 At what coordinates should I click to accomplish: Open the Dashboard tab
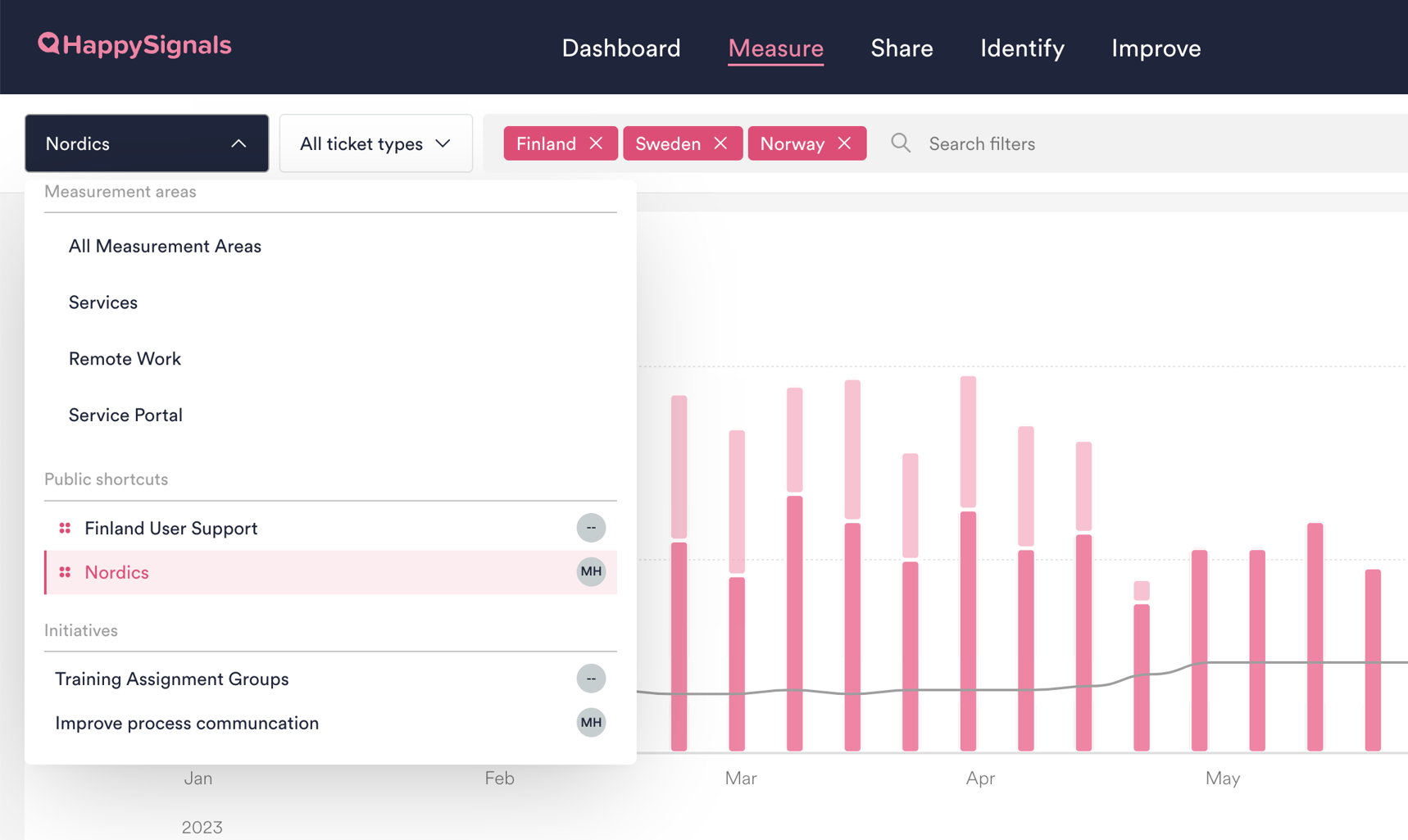[x=620, y=48]
